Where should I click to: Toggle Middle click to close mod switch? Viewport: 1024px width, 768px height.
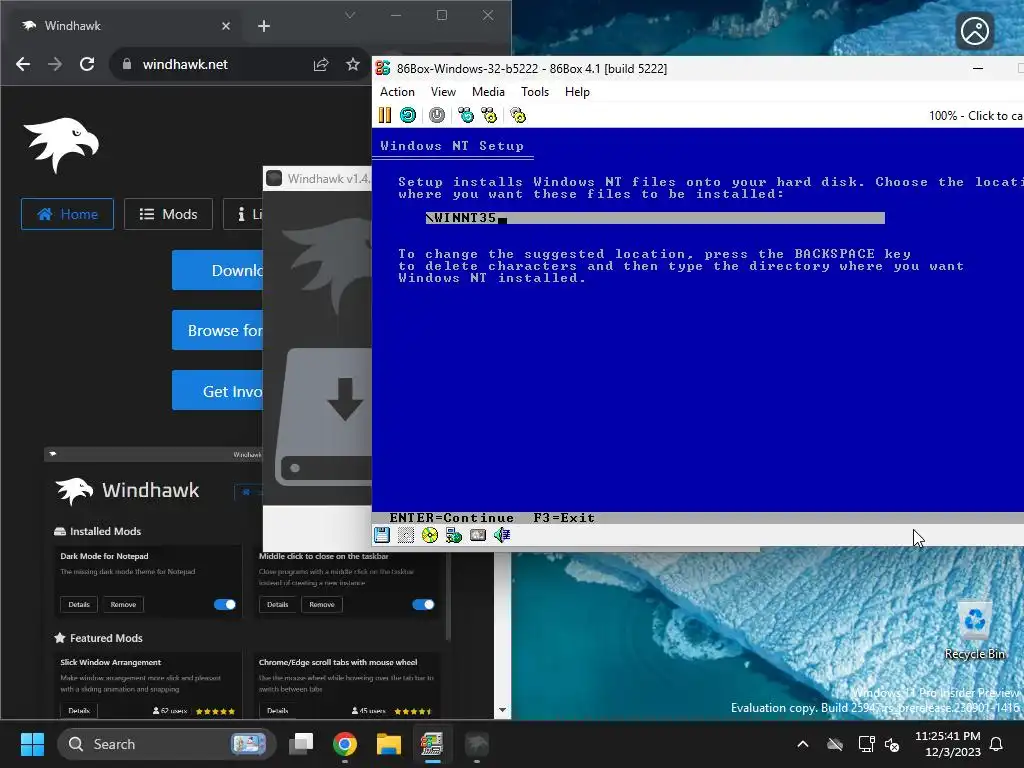(x=423, y=605)
